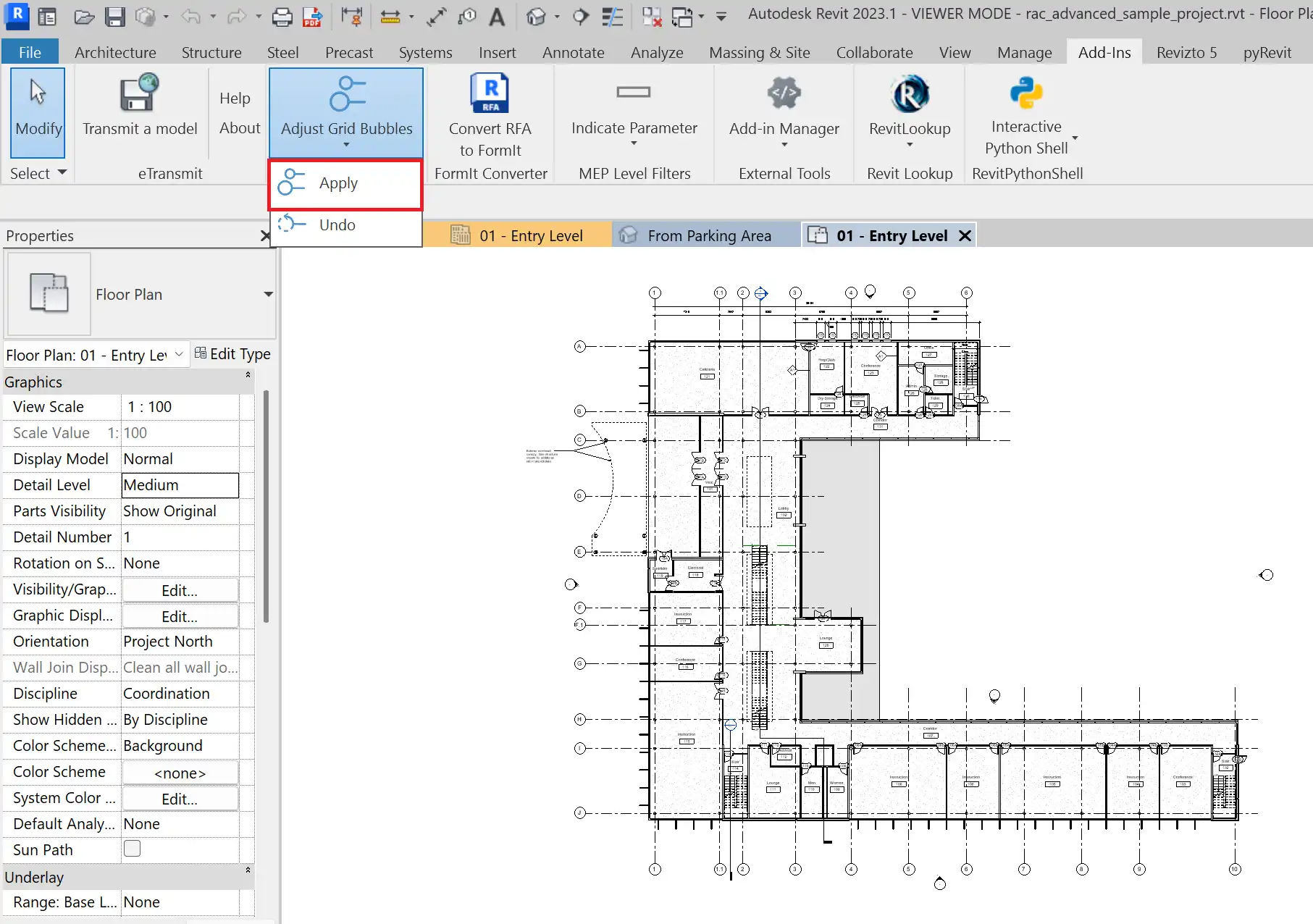This screenshot has height=924, width=1313.
Task: Click the Parts Visibility Show Original value
Action: pyautogui.click(x=180, y=511)
